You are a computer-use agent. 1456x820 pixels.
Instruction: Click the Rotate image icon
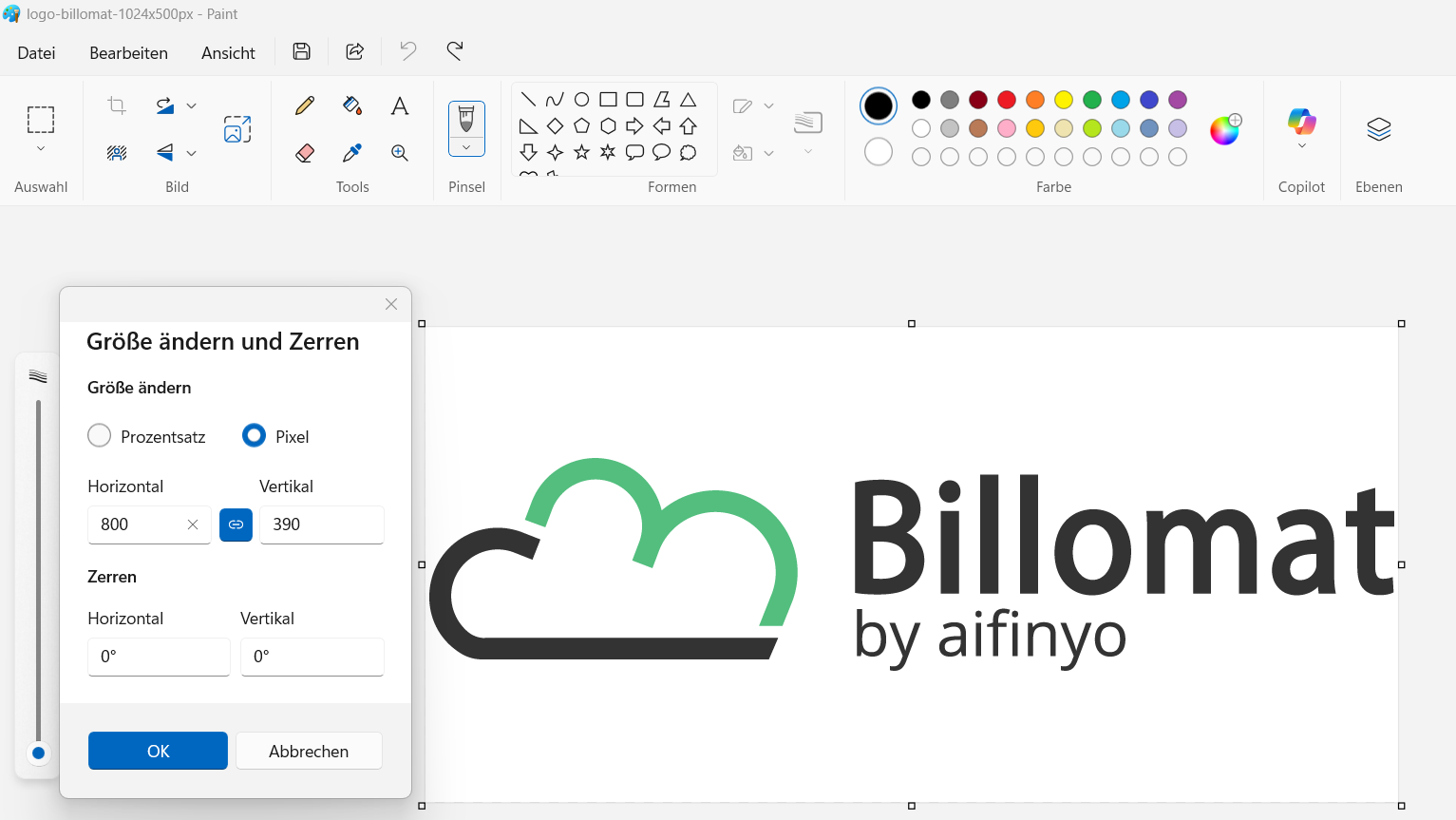165,105
